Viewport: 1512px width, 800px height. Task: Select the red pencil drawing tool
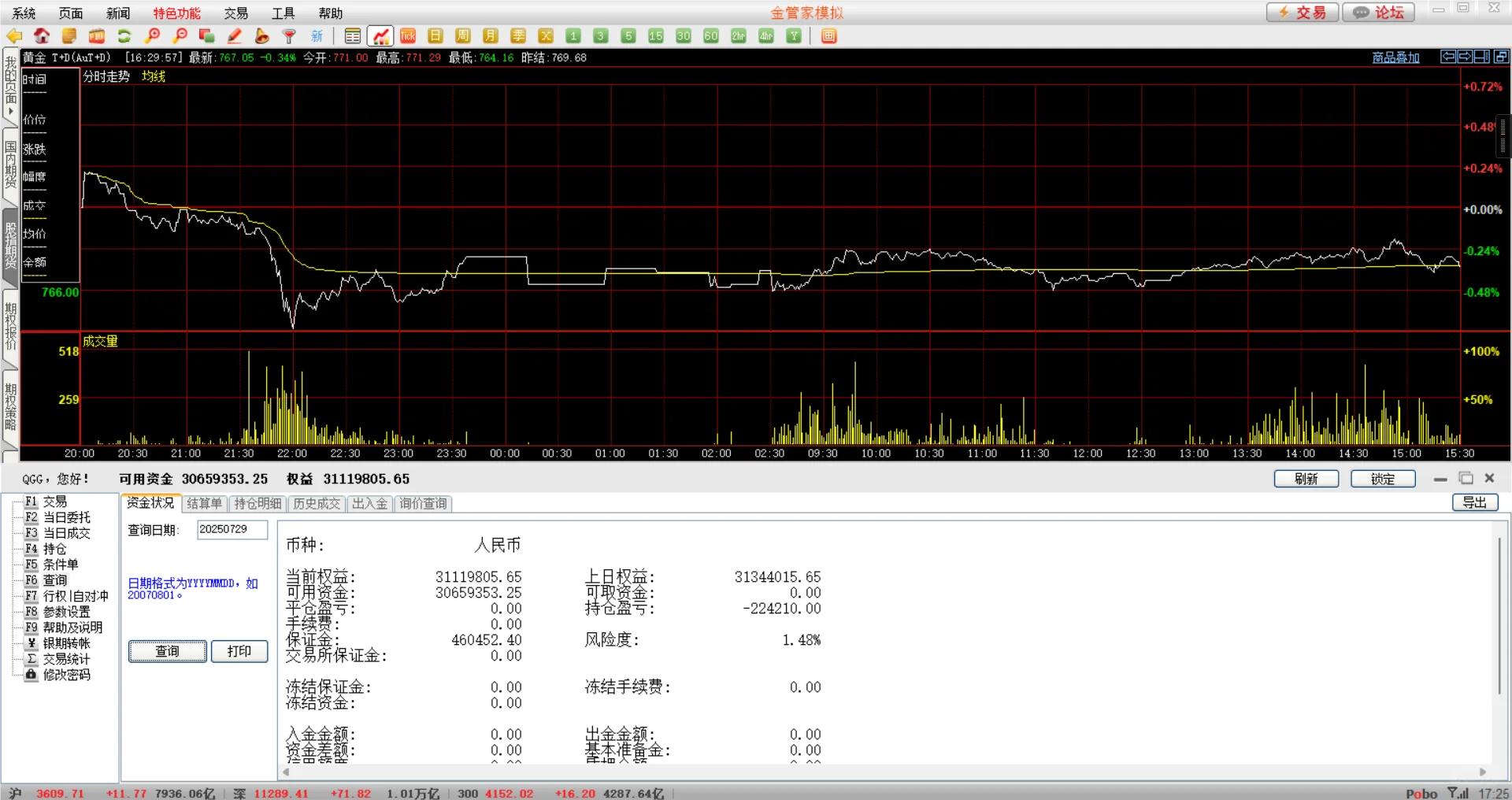(x=235, y=36)
